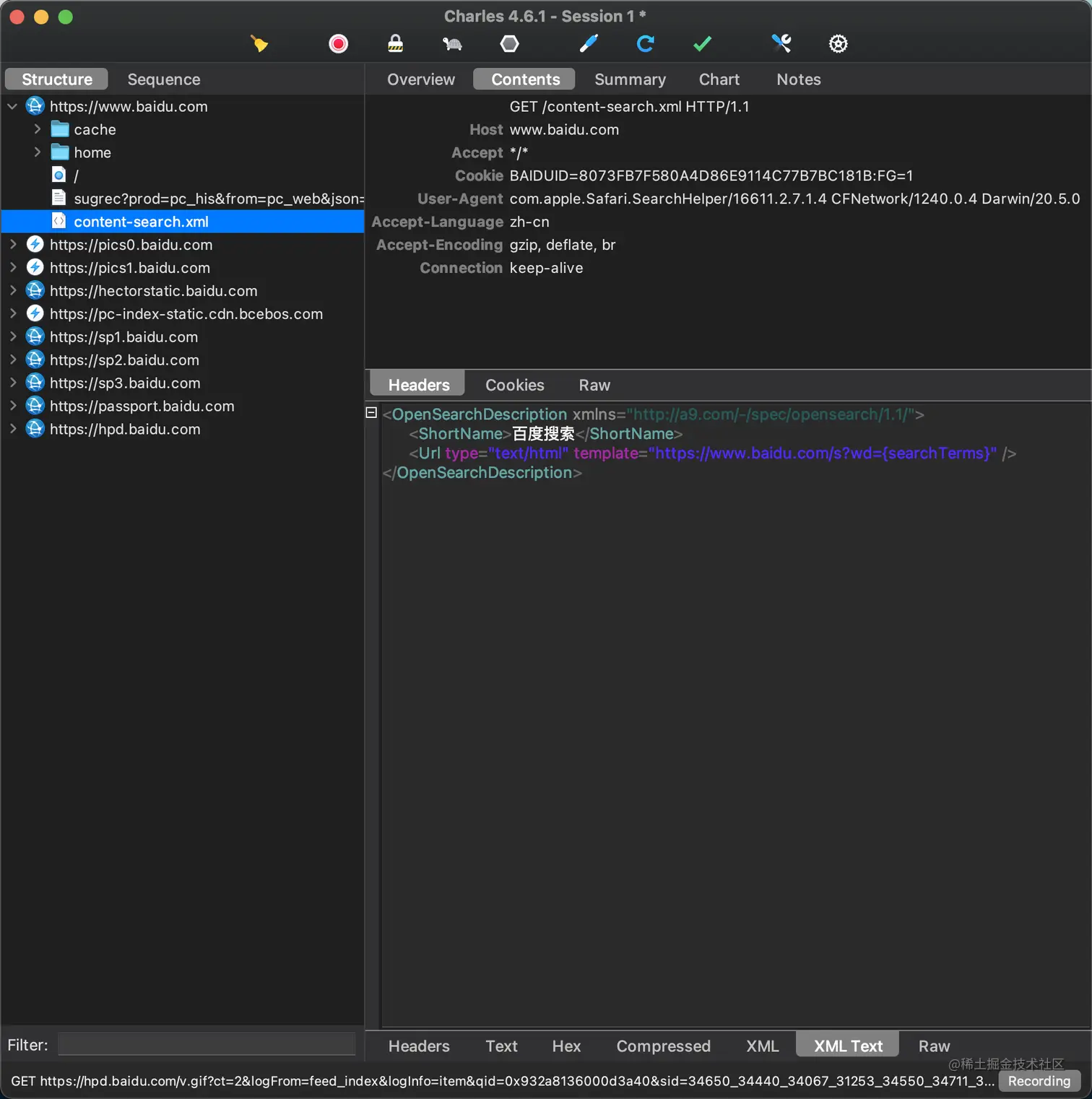Screen dimensions: 1092x1099
Task: Click the Cookie header value BAIDUID
Action: pyautogui.click(x=711, y=175)
